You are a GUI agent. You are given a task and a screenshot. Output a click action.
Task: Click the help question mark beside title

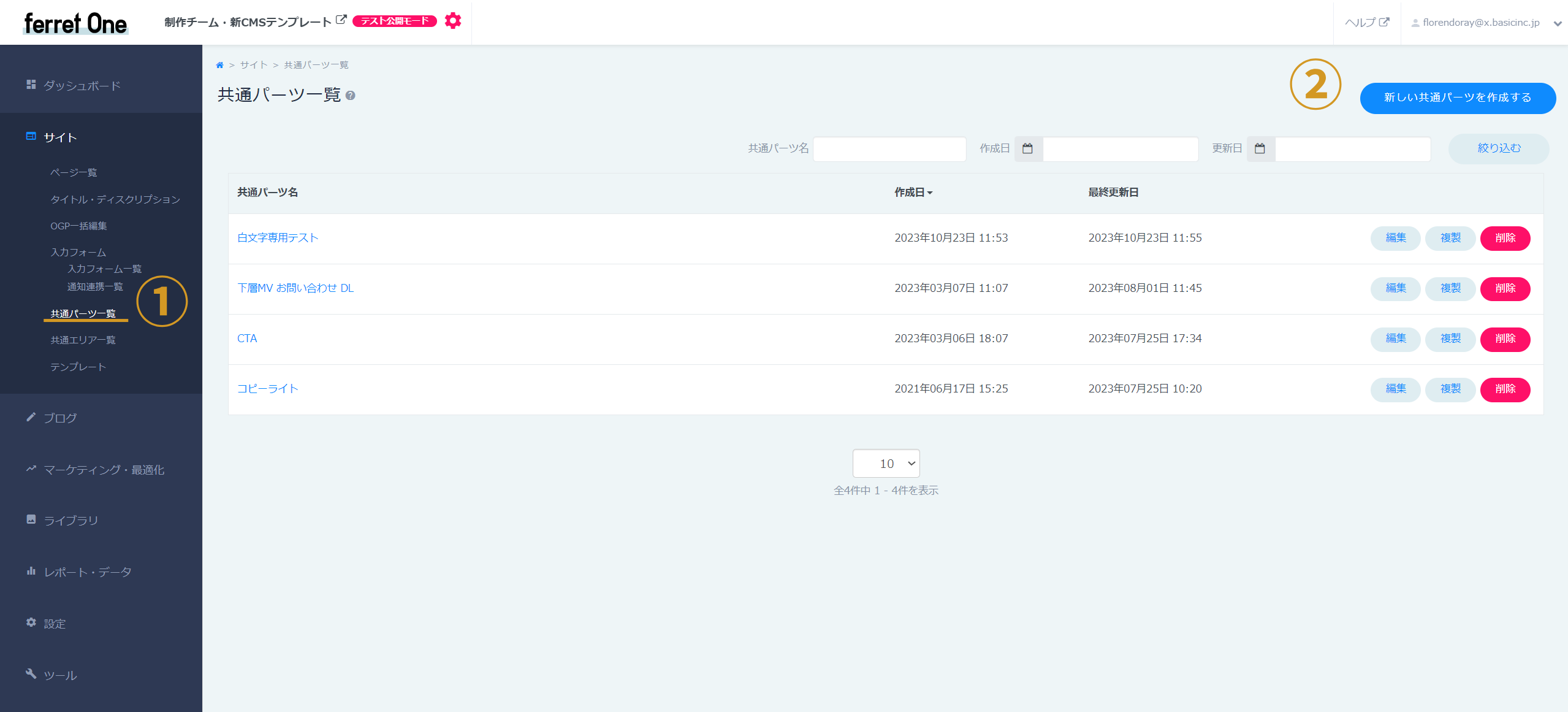point(350,96)
